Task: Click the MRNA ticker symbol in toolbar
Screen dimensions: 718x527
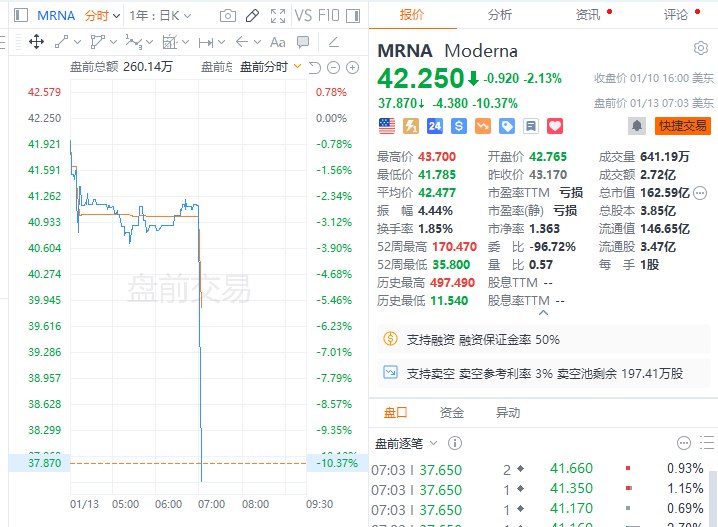Action: (56, 16)
